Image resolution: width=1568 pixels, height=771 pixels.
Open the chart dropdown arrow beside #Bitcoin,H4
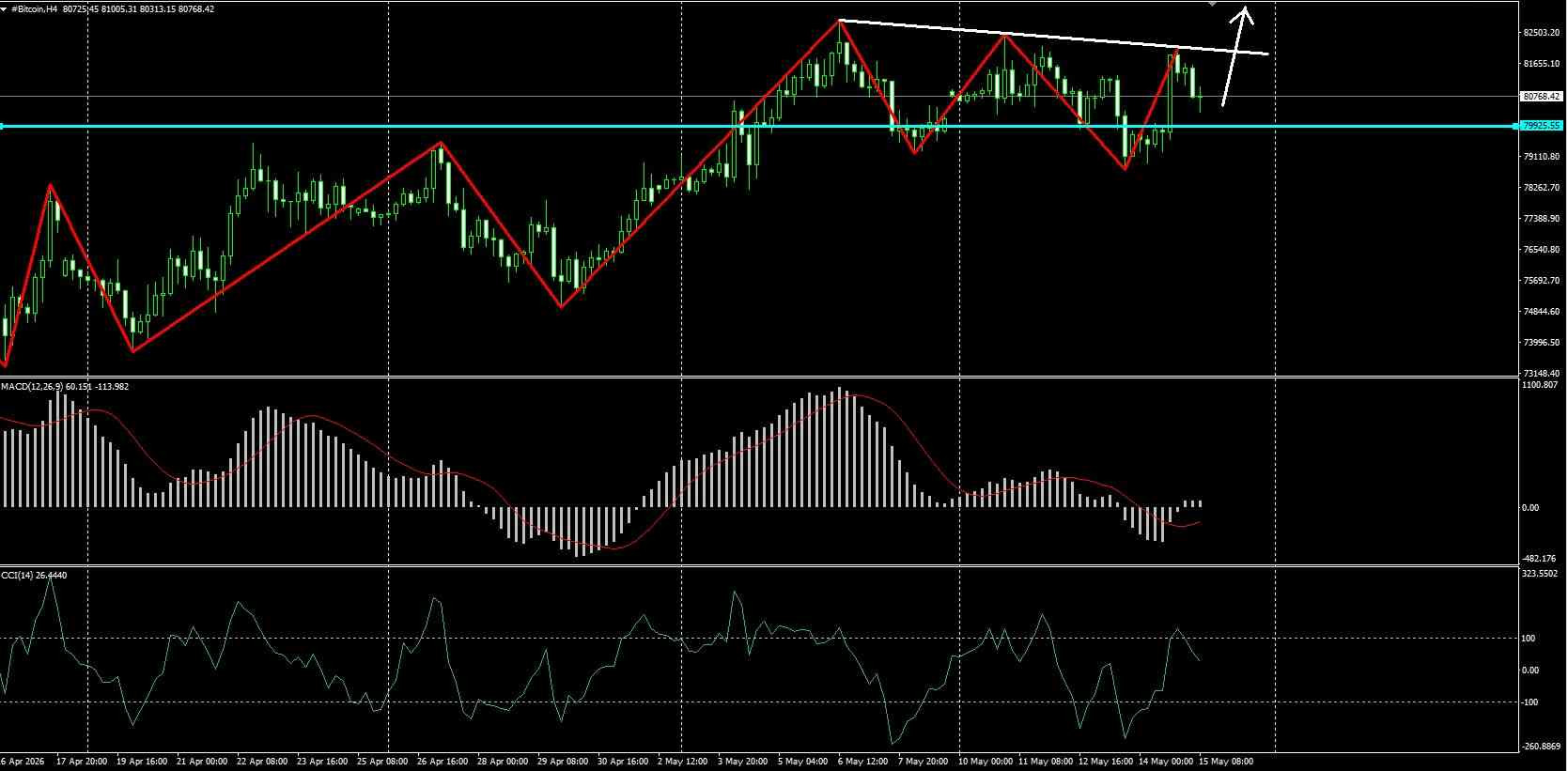pos(5,8)
